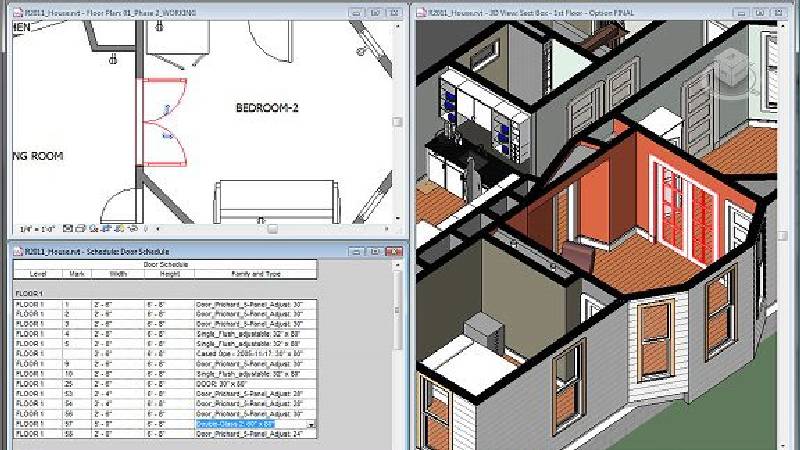This screenshot has width=800, height=450.
Task: Click the last row's Door_Prichard Adjust: 24" cell
Action: [256, 434]
